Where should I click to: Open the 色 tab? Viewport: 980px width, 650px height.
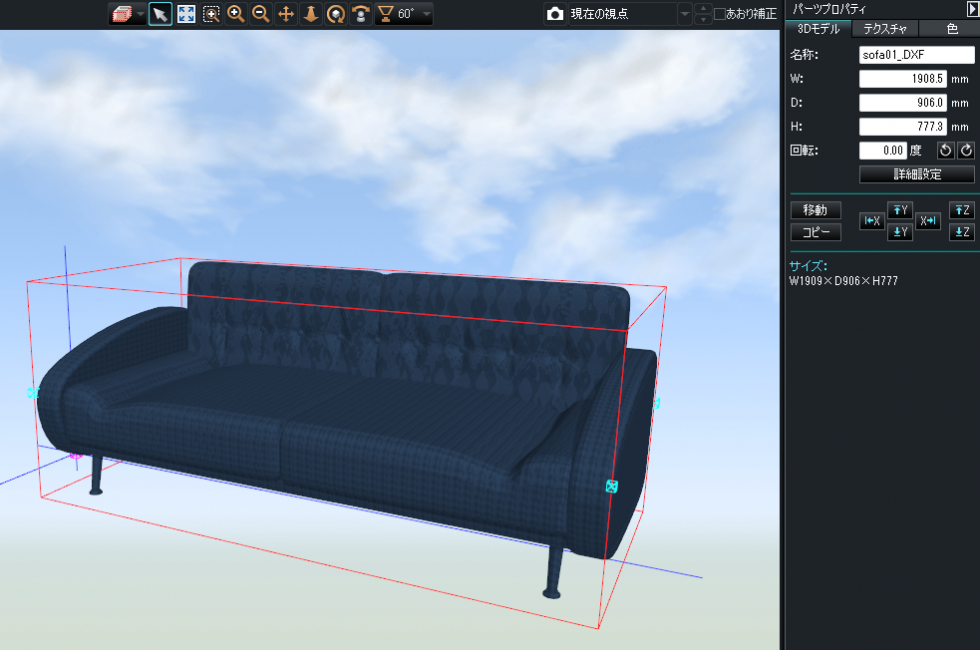coord(951,29)
